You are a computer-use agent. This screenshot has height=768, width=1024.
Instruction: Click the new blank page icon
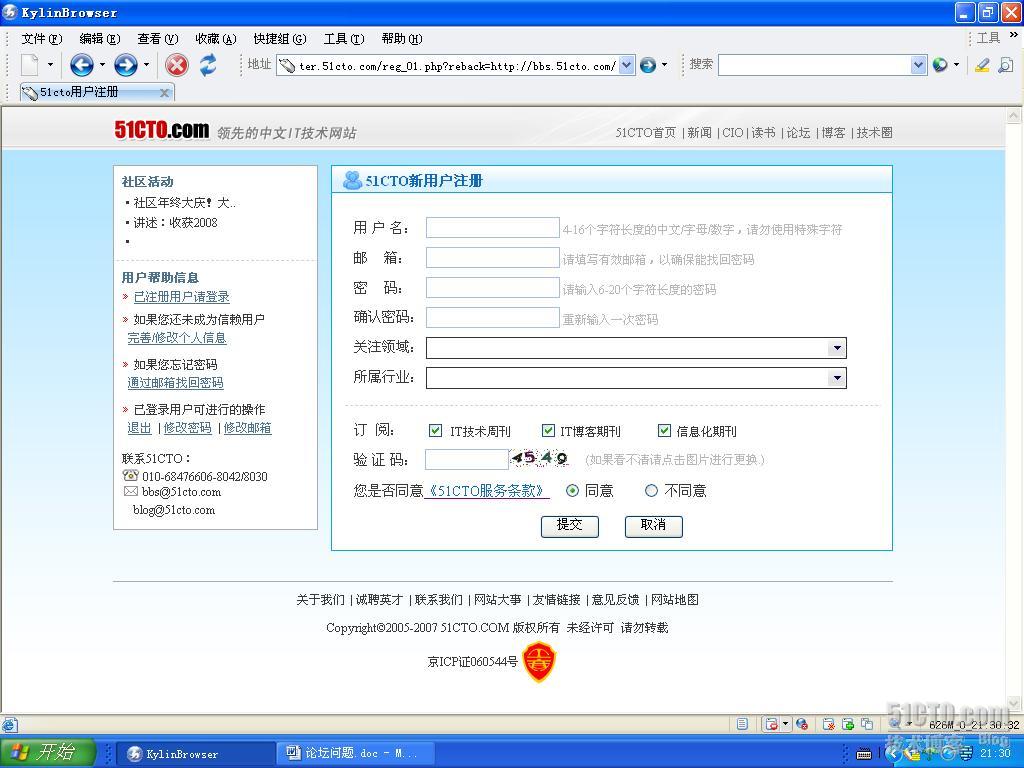click(30, 65)
